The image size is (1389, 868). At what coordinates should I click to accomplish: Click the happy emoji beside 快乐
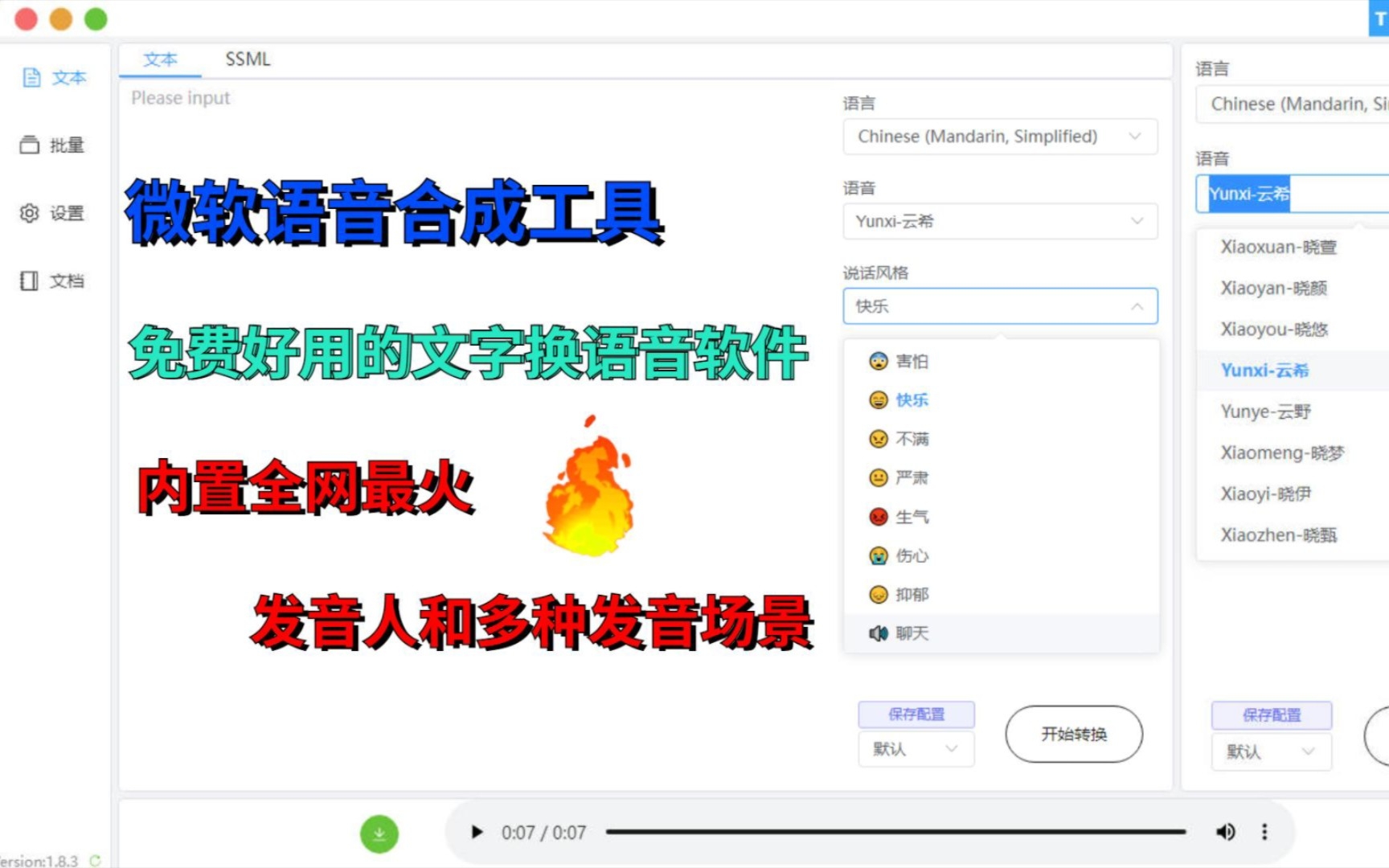click(x=879, y=400)
